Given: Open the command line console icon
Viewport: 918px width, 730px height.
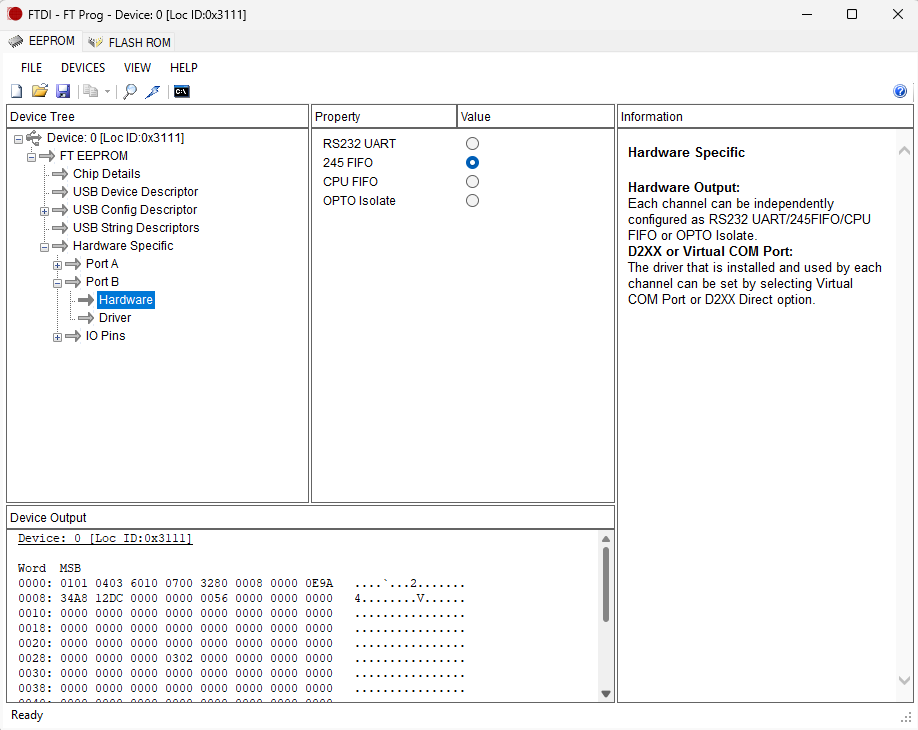Looking at the screenshot, I should click(x=181, y=91).
